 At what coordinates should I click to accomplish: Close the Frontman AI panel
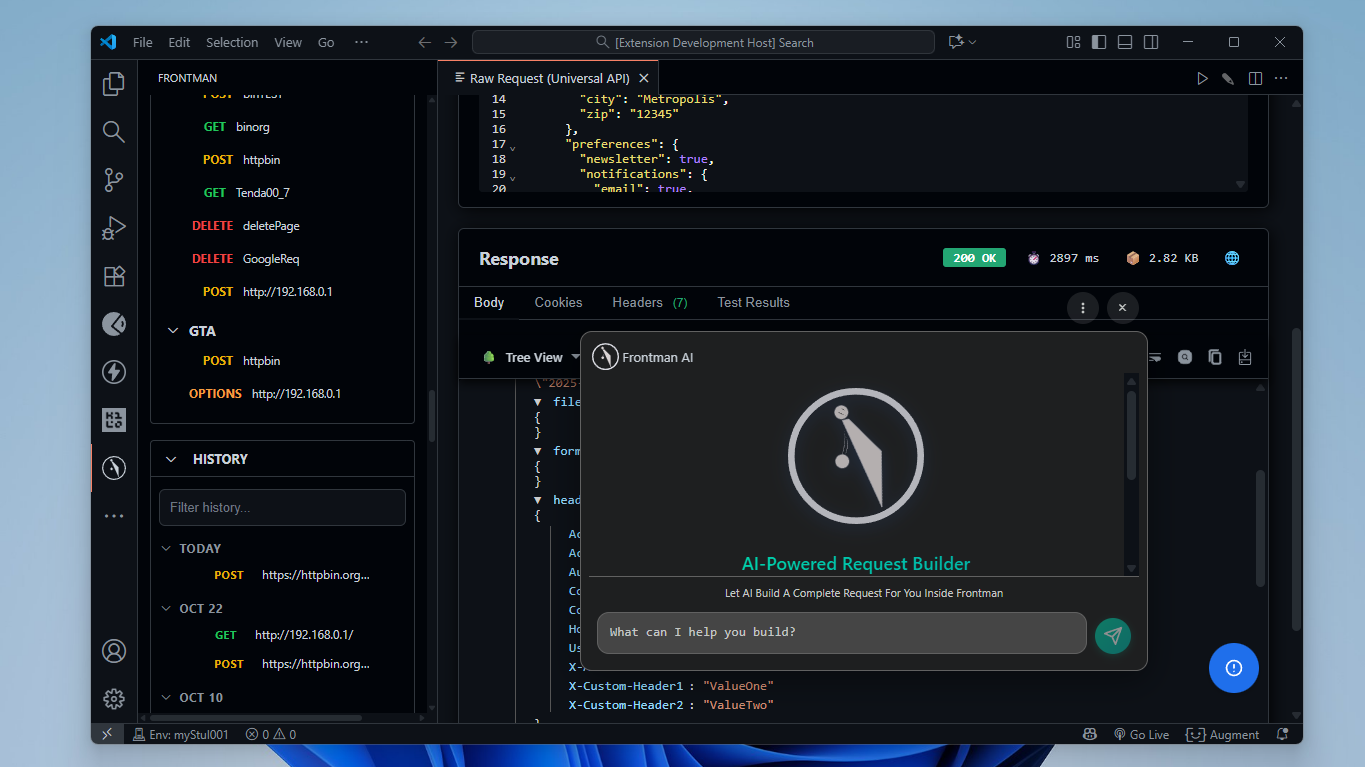(x=1122, y=308)
